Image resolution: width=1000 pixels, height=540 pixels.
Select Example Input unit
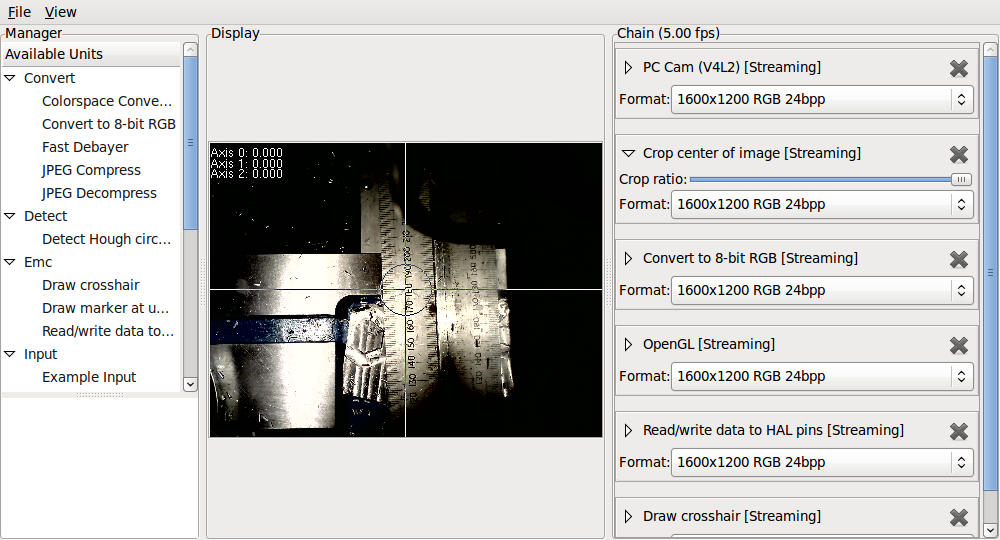click(89, 377)
